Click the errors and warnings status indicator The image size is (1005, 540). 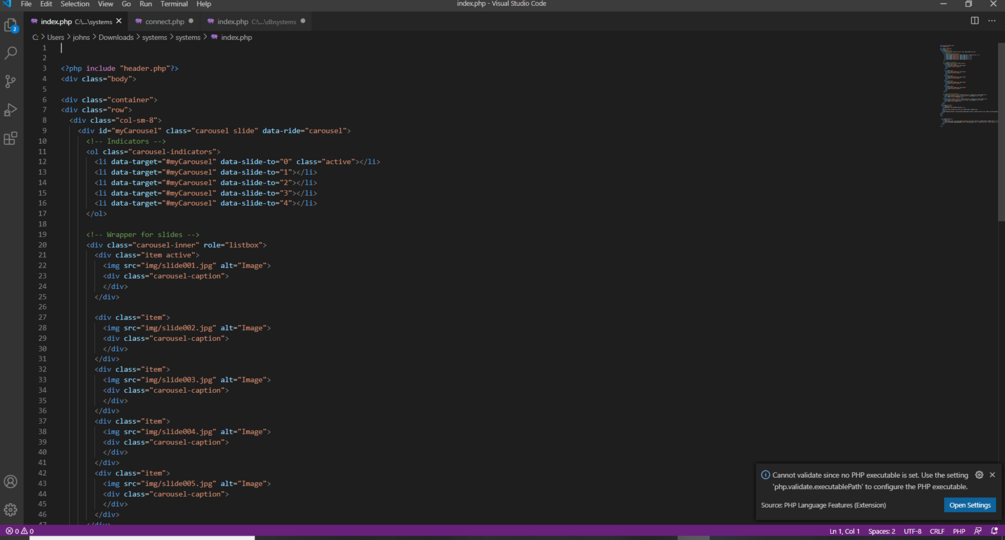click(19, 531)
